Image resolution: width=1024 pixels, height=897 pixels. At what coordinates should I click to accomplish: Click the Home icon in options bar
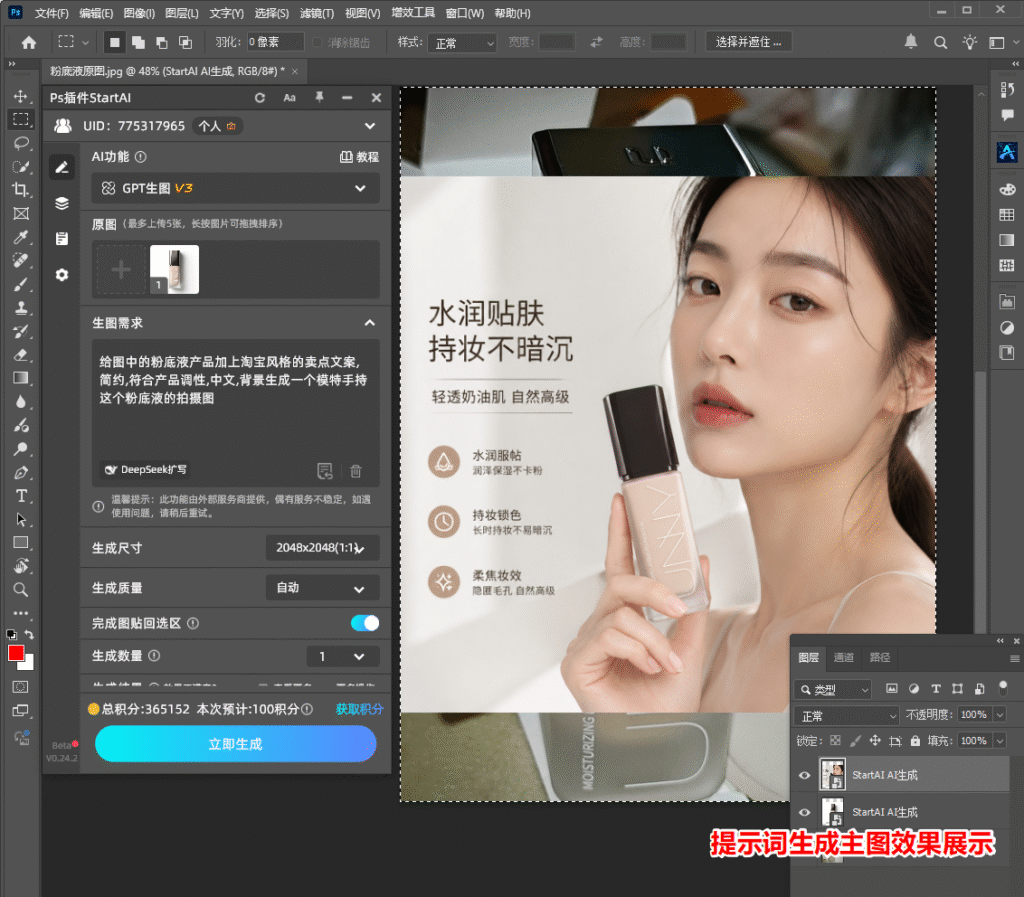click(29, 42)
